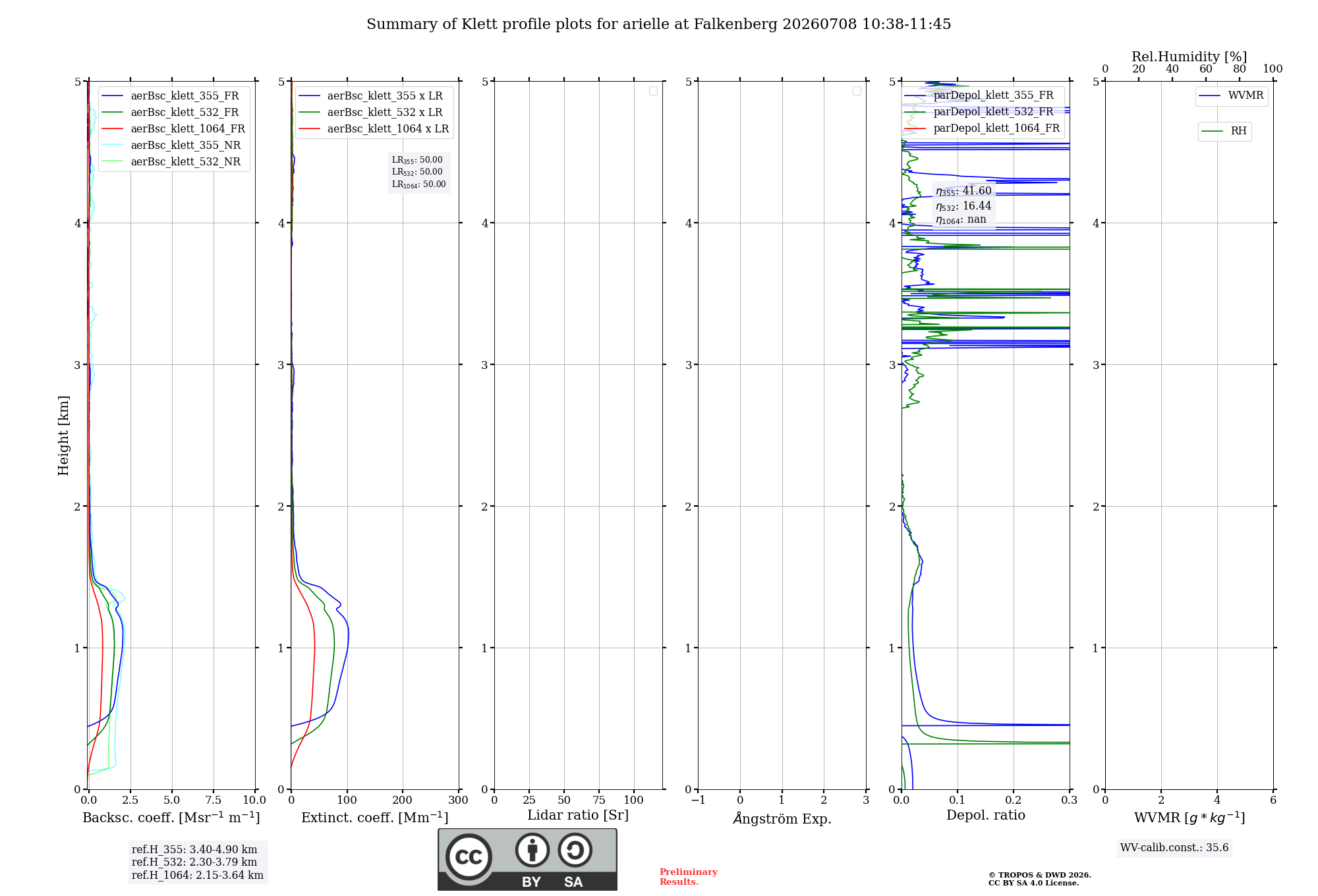The image size is (1318, 896).
Task: Click the empty legend box in Lidar ratio panel
Action: click(653, 91)
